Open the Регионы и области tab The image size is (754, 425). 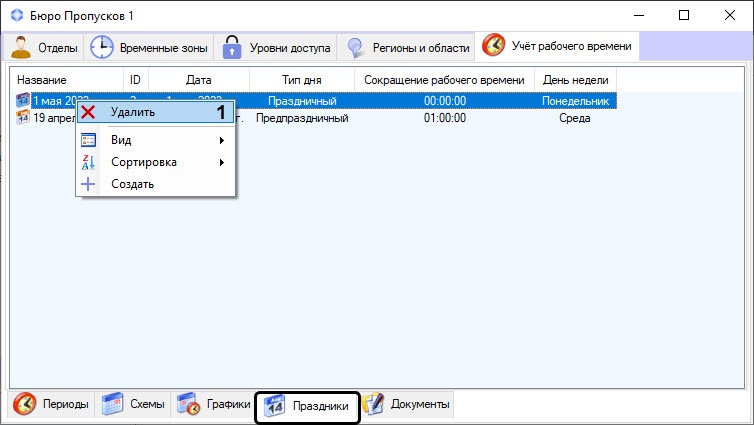[x=406, y=47]
